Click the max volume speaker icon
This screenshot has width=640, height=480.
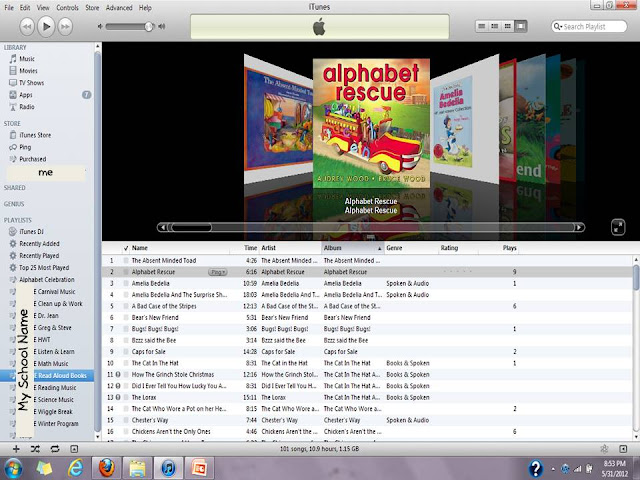coord(162,27)
